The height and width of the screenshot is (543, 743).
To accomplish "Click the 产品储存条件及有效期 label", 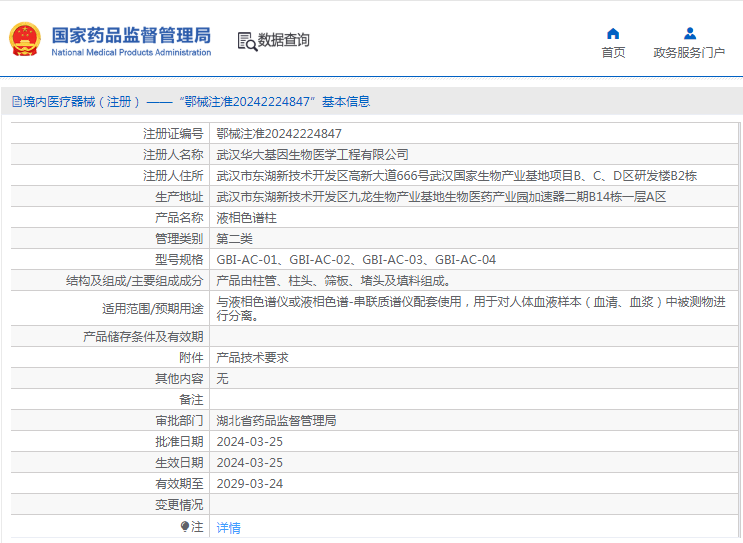I will tap(143, 336).
